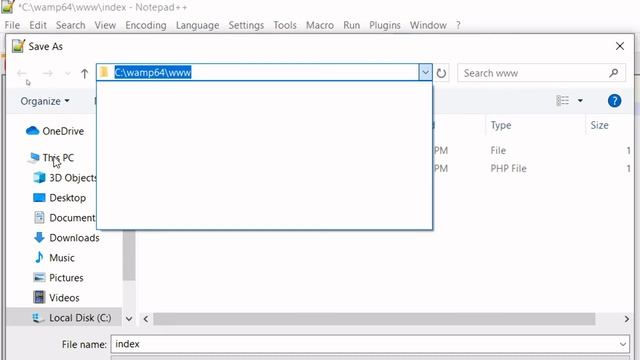The height and width of the screenshot is (360, 640).
Task: Open the Search menu
Action: point(71,25)
